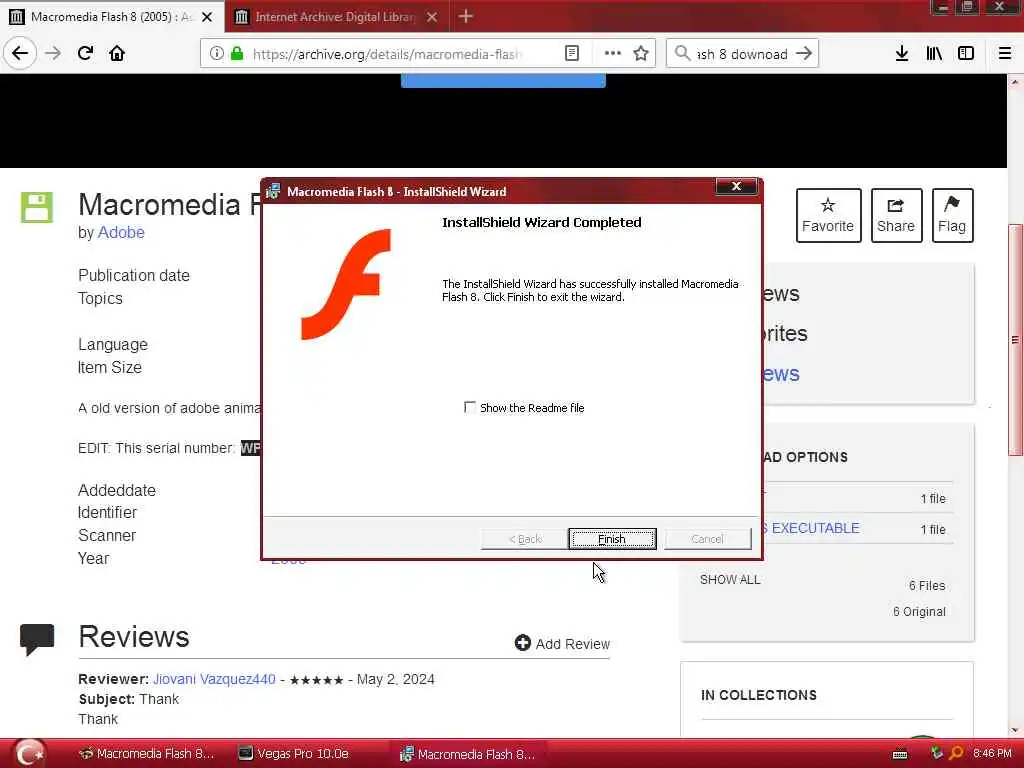This screenshot has width=1024, height=768.
Task: Click the Share button
Action: click(x=896, y=216)
